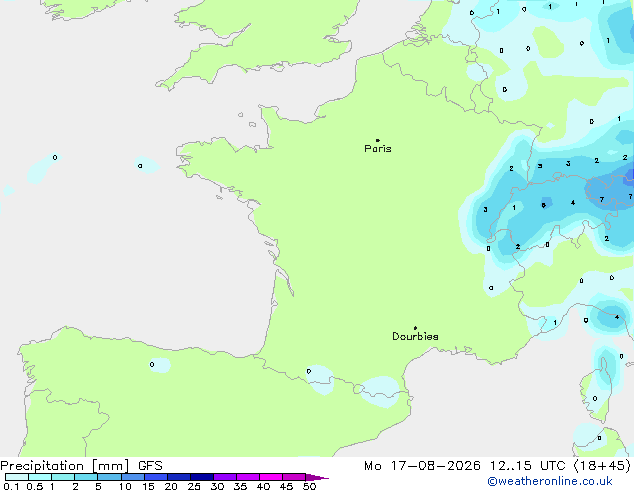
Task: Click the magenta 45 mm legend swatch
Action: tap(294, 477)
